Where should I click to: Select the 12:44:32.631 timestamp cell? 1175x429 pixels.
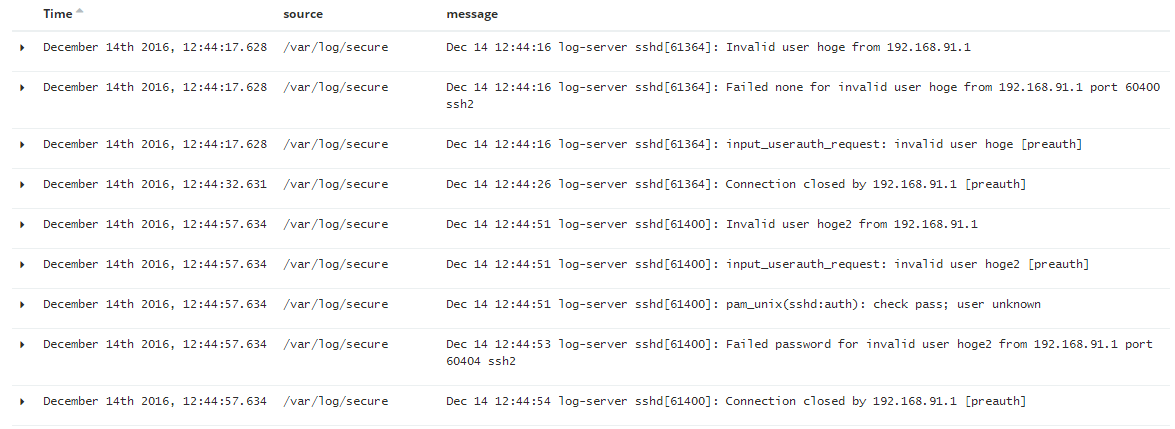[x=155, y=184]
